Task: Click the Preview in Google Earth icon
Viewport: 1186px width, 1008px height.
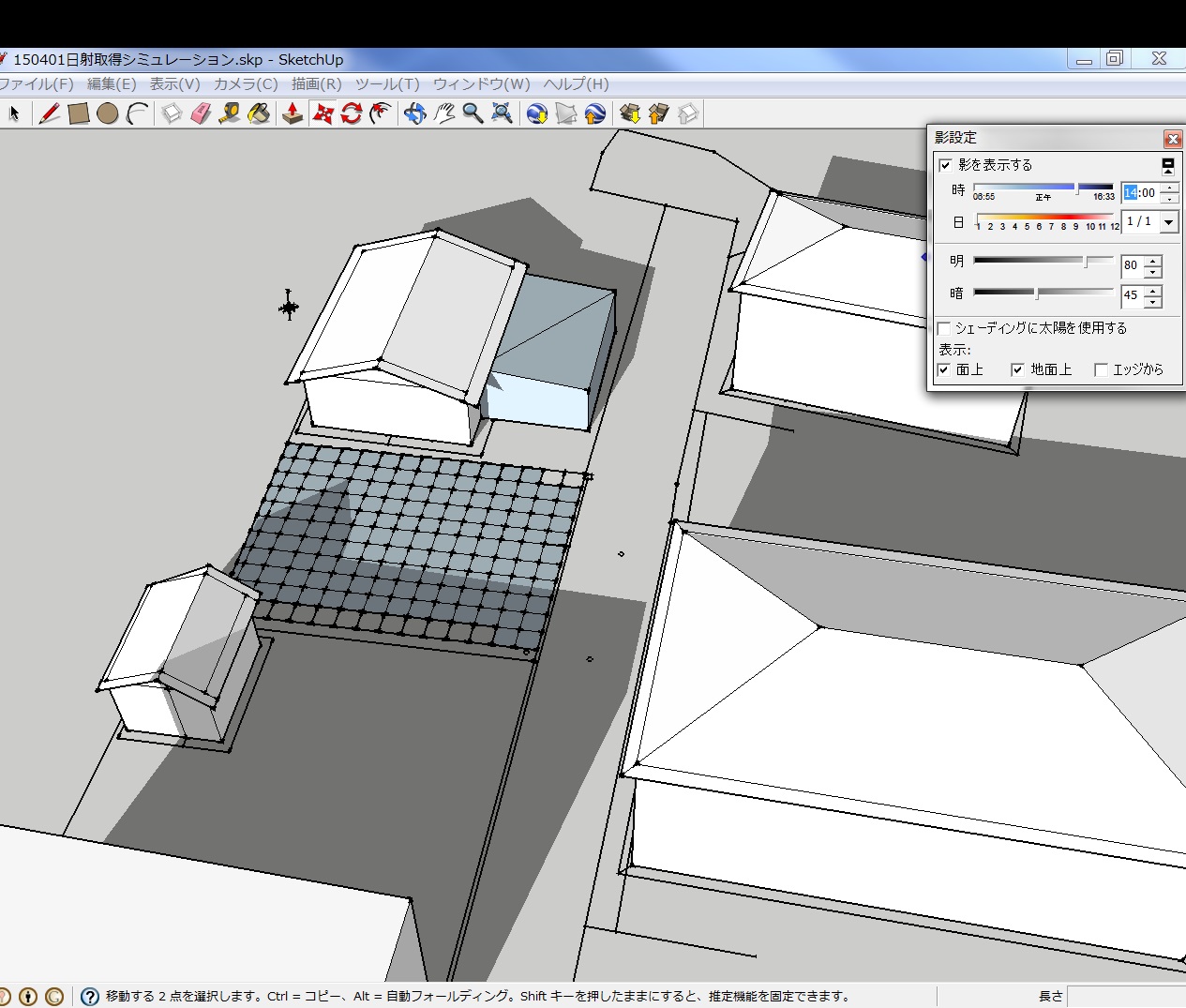Action: [x=594, y=113]
